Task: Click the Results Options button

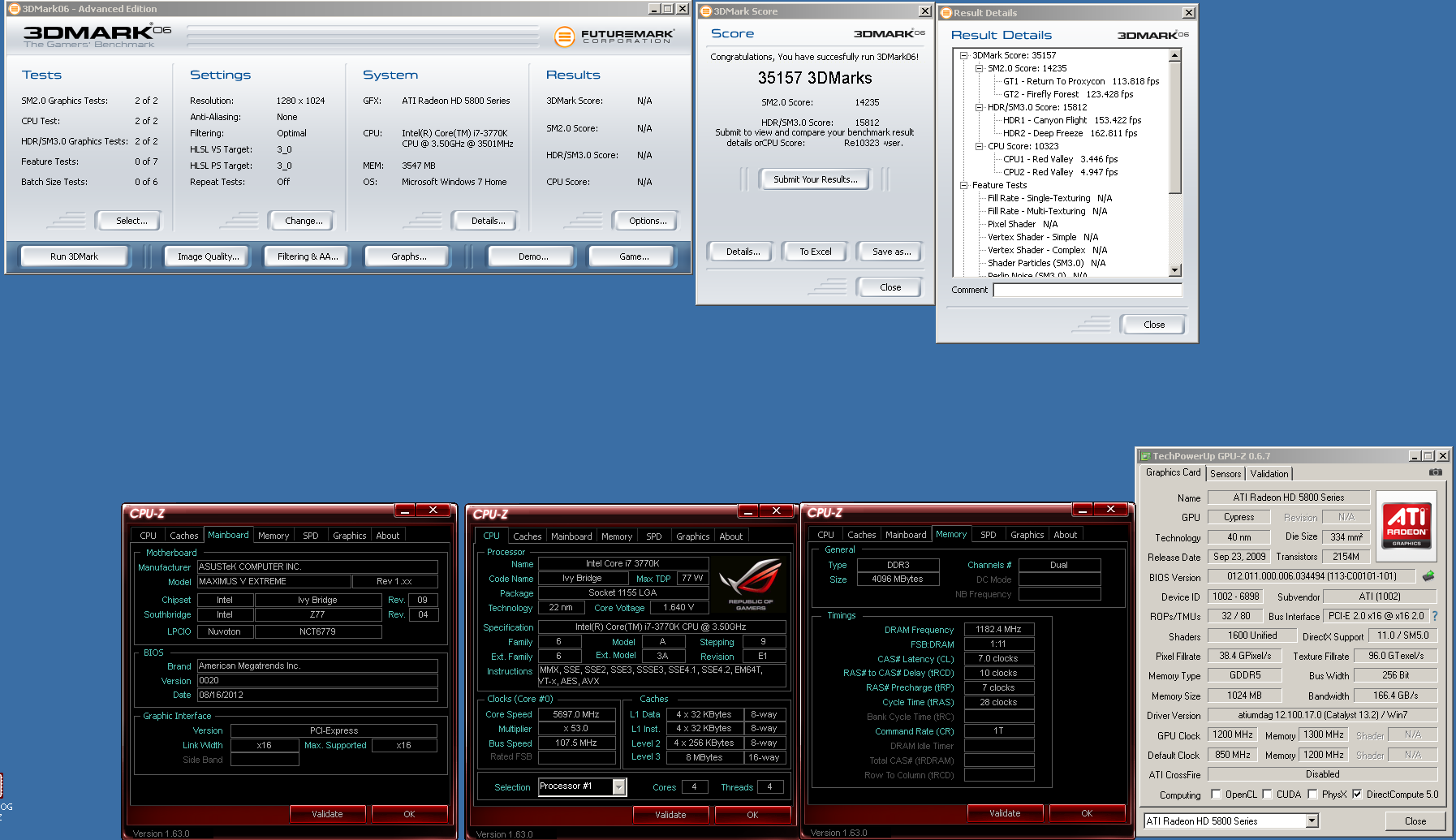Action: click(x=648, y=221)
